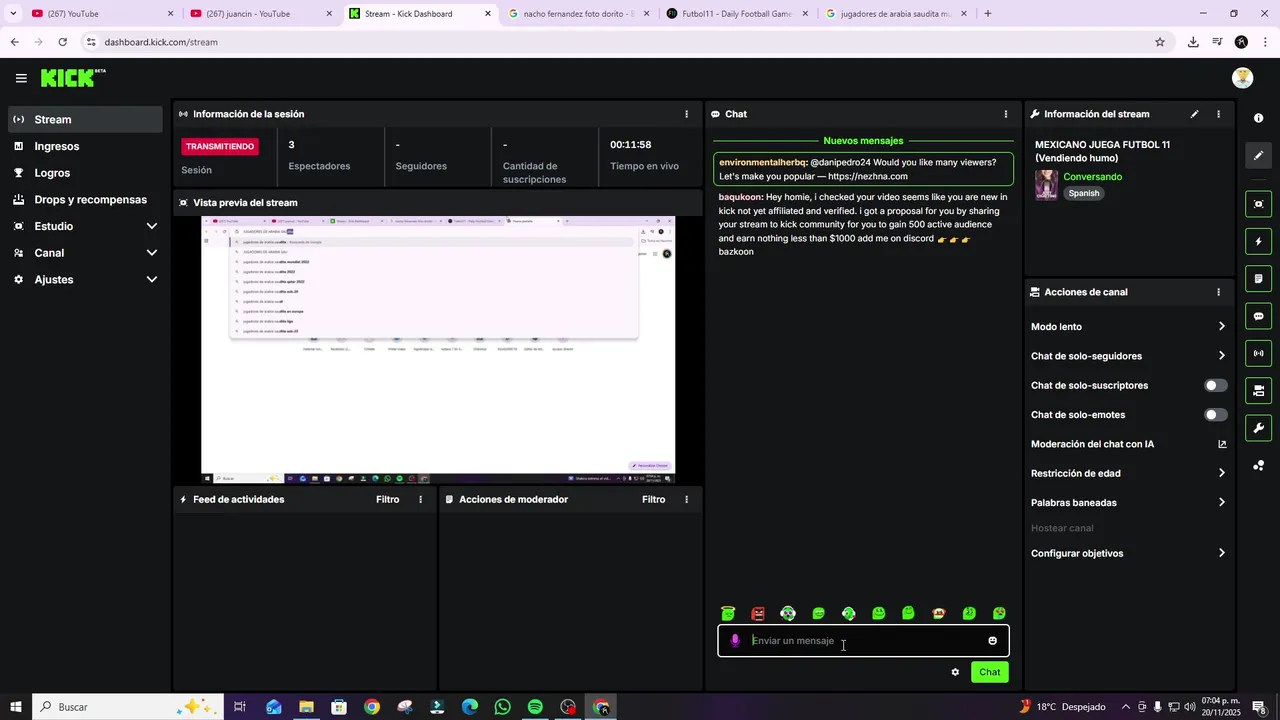Insert the angel halo emote

pos(728,613)
